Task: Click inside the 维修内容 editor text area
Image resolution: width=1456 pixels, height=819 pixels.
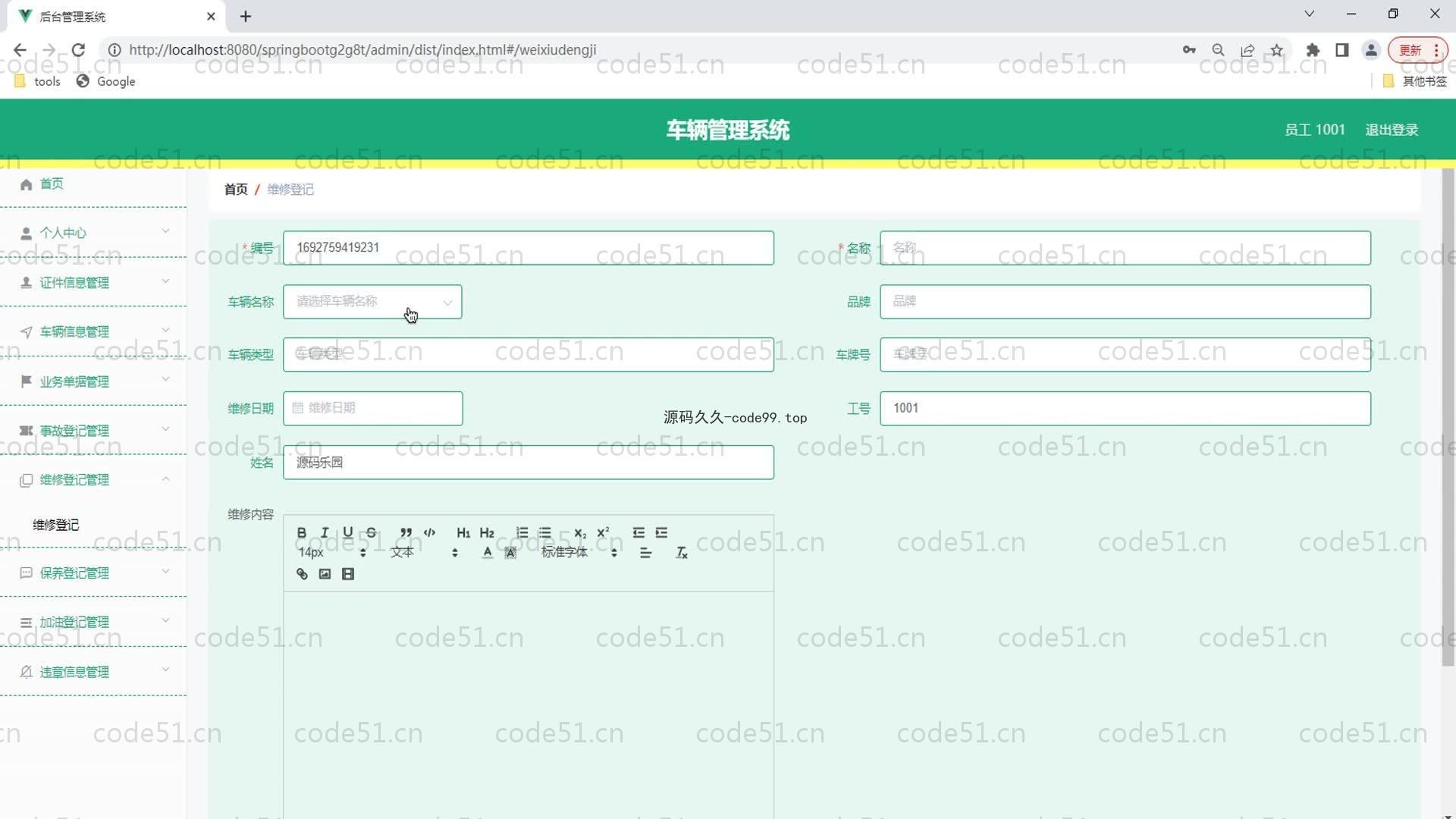Action: click(528, 705)
